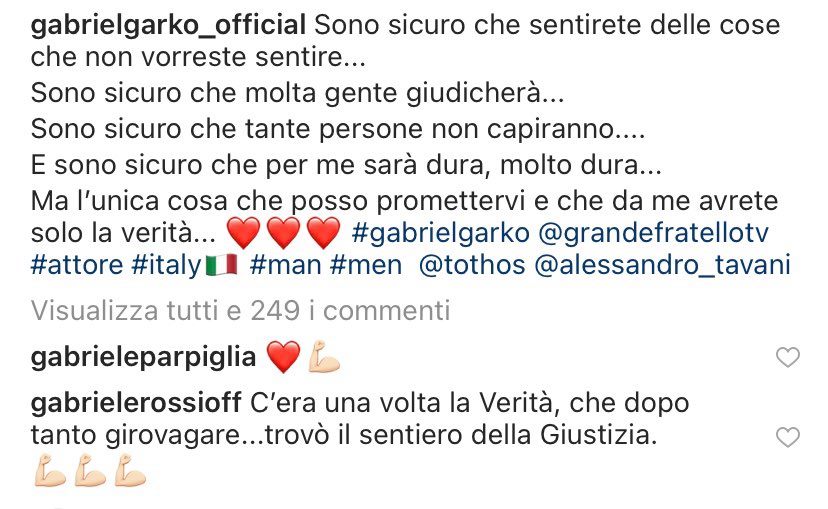Open the #gabrielgarko hashtag
The width and height of the screenshot is (828, 509).
tap(440, 233)
